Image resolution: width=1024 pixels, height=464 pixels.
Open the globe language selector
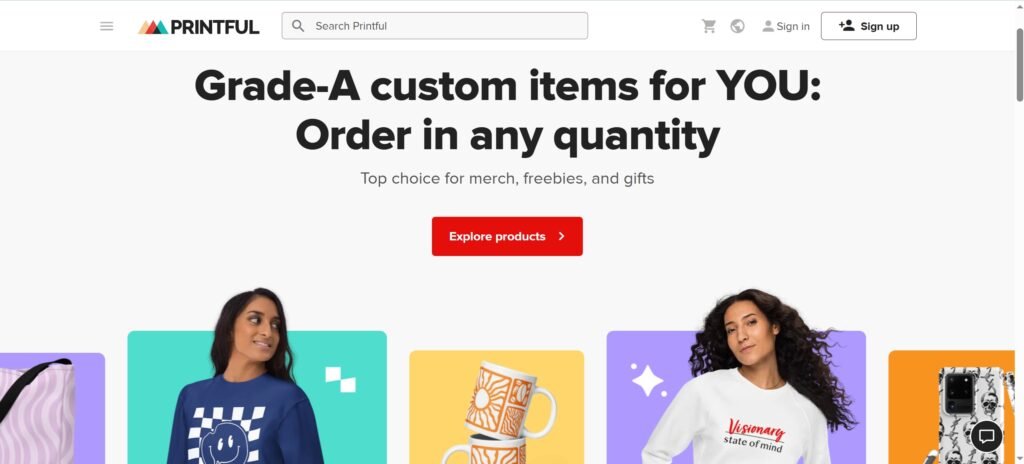[737, 26]
